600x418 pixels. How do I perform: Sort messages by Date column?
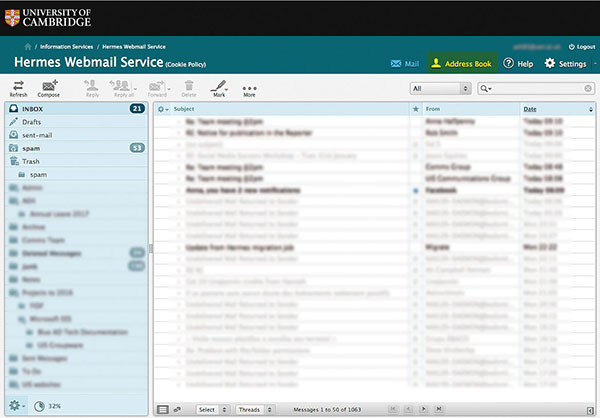530,109
